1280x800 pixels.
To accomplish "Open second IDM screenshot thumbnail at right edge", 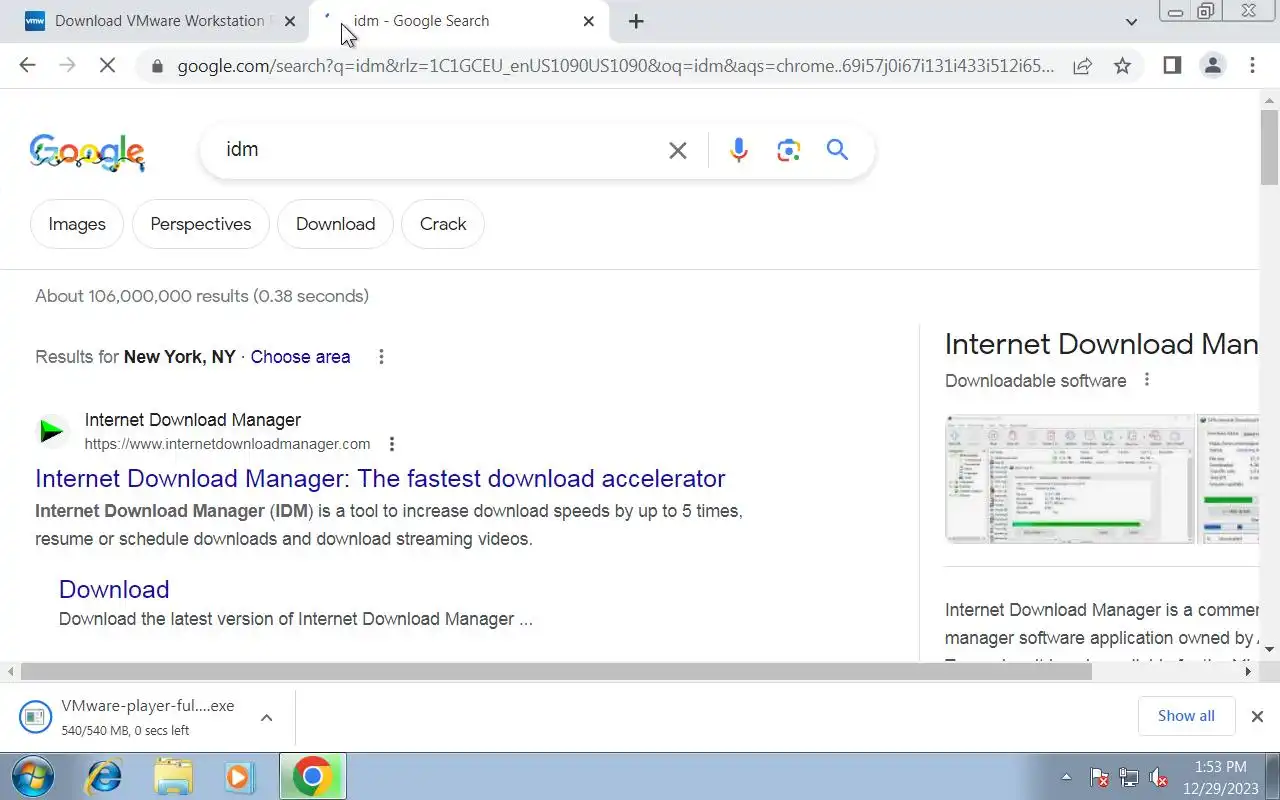I will pyautogui.click(x=1228, y=479).
